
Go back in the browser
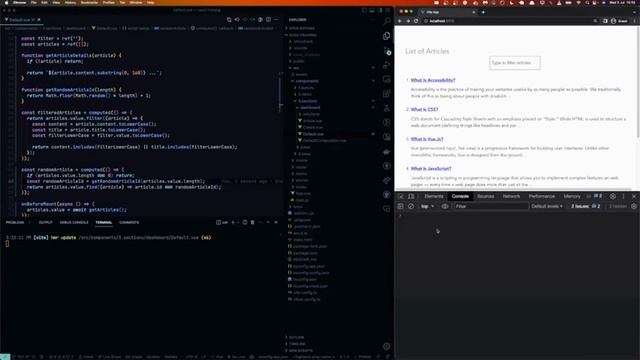coord(400,21)
